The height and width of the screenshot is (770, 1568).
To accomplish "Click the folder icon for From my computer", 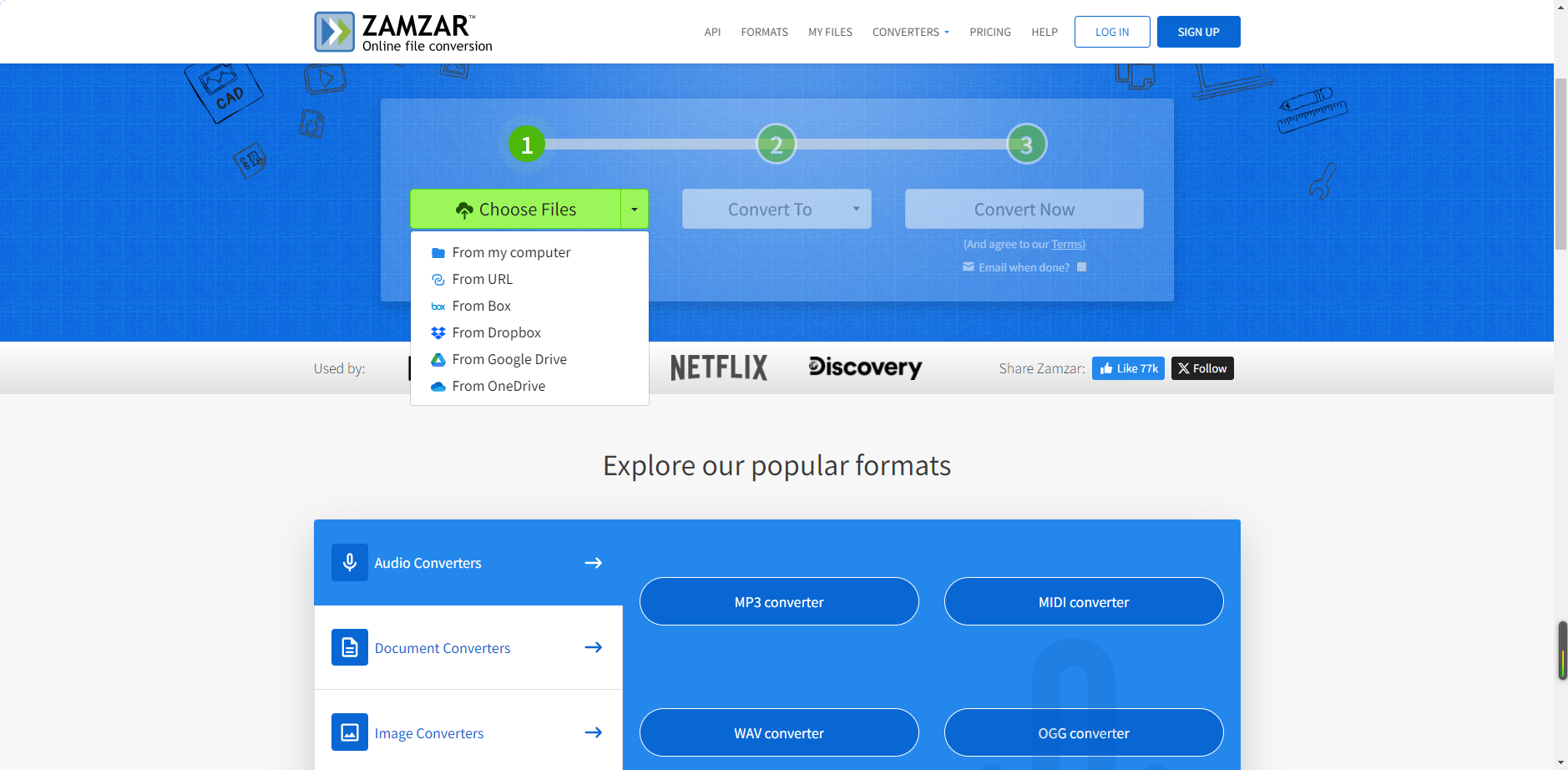I will (x=438, y=253).
